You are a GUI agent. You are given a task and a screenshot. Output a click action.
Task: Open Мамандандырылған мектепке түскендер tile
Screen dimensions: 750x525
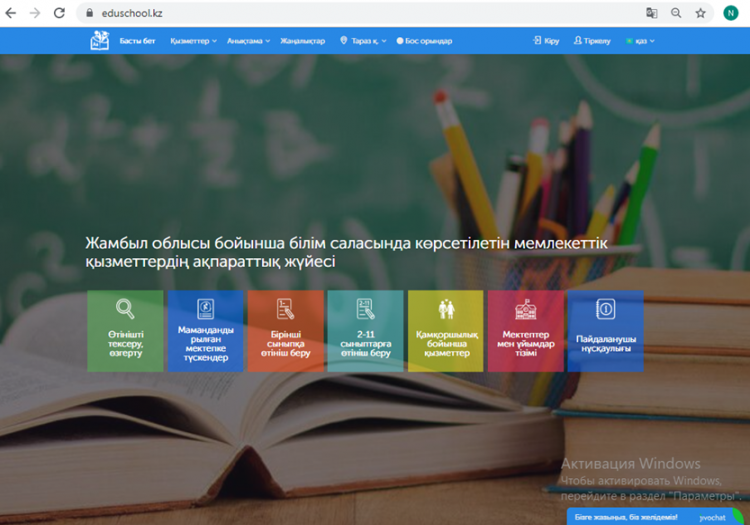206,331
